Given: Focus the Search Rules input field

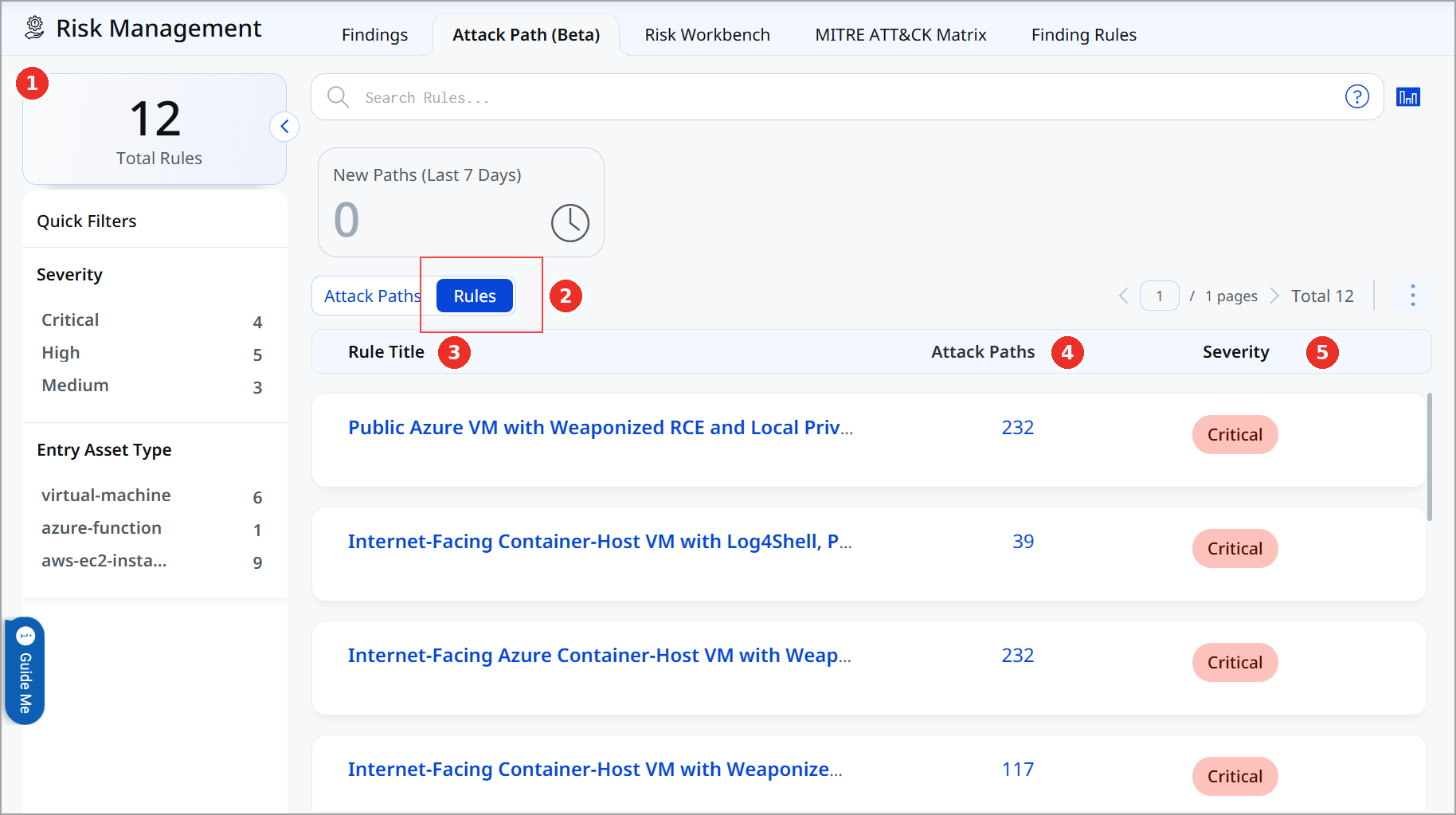Looking at the screenshot, I should pyautogui.click(x=847, y=97).
